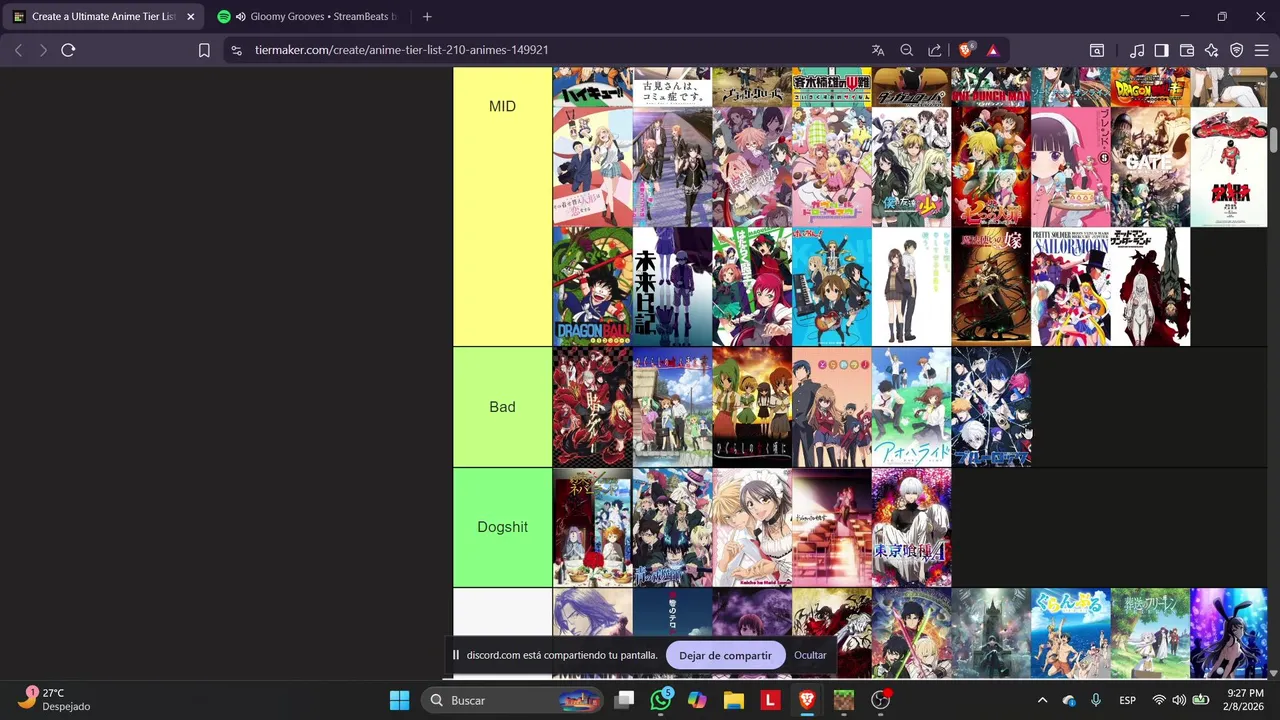Viewport: 1280px width, 720px height.
Task: Open Brave VPN shield icon
Action: click(x=1237, y=50)
